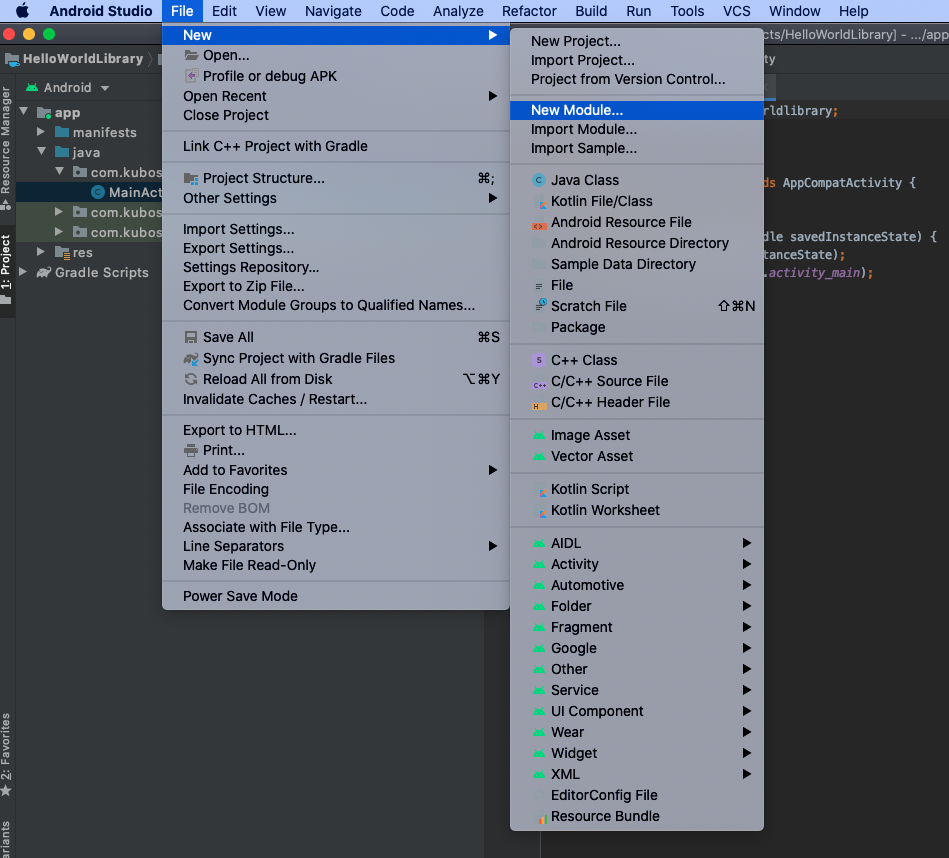949x858 pixels.
Task: Click the File item icon in submenu
Action: point(539,286)
